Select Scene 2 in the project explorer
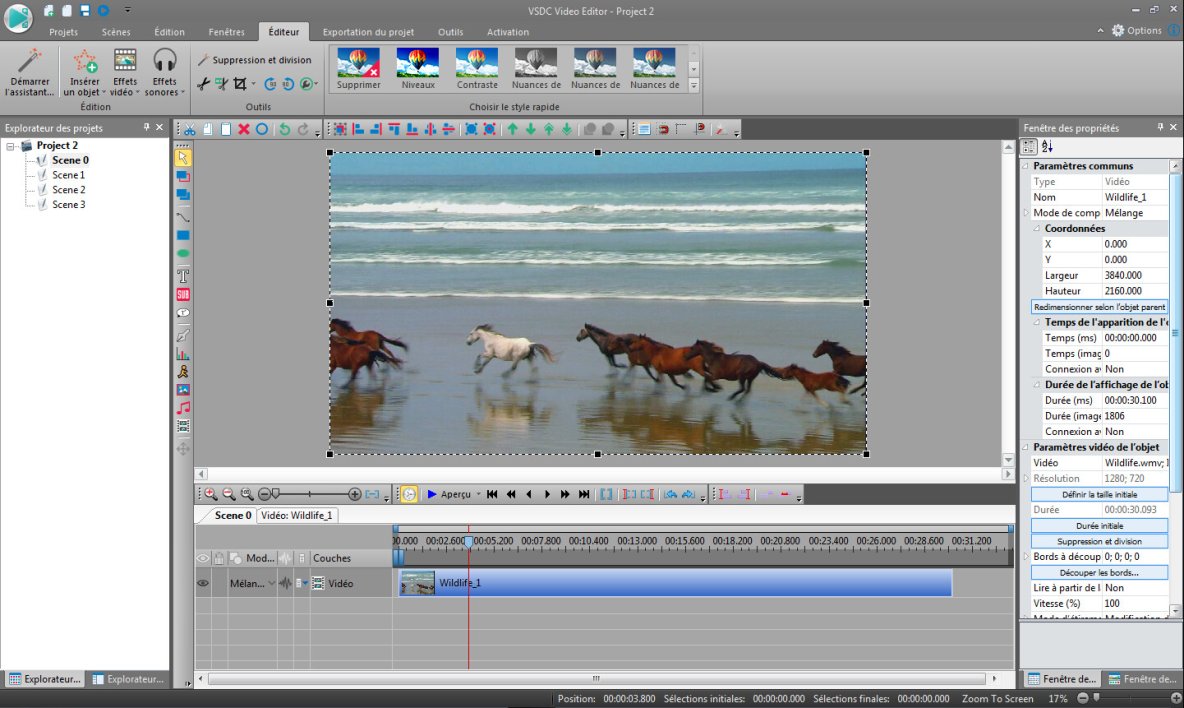 click(68, 190)
